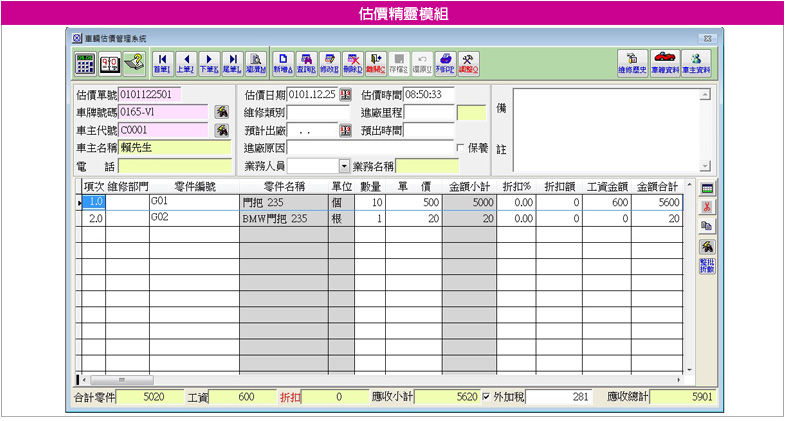The height and width of the screenshot is (421, 786).
Task: Go to first record (首筆)
Action: click(x=161, y=62)
